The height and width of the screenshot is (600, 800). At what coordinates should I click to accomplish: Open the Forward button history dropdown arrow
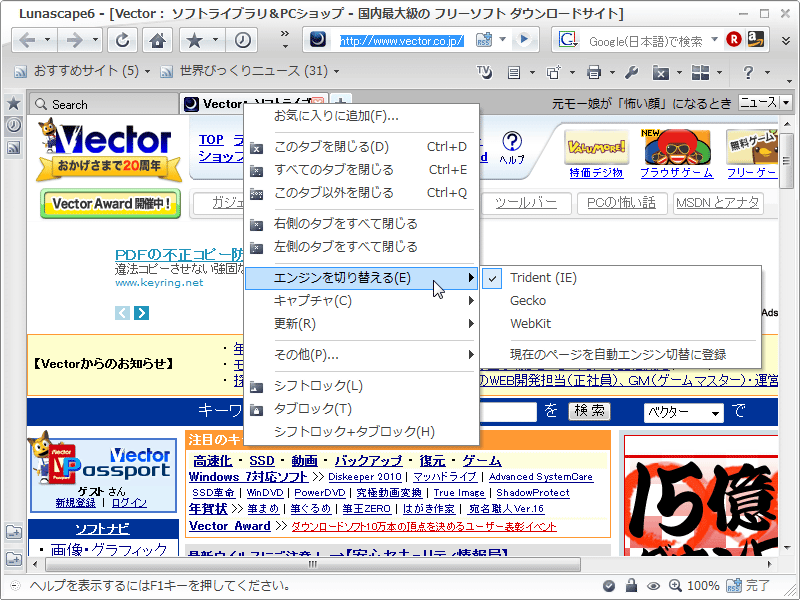(95, 40)
